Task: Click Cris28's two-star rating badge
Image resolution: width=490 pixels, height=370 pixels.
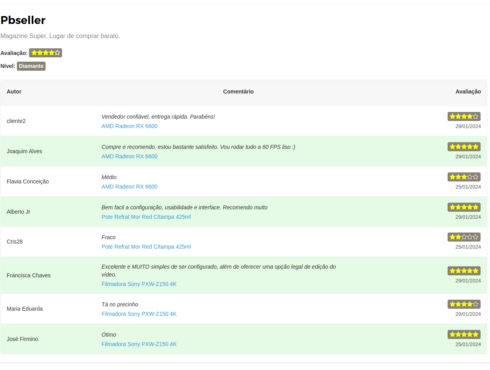Action: tap(464, 237)
